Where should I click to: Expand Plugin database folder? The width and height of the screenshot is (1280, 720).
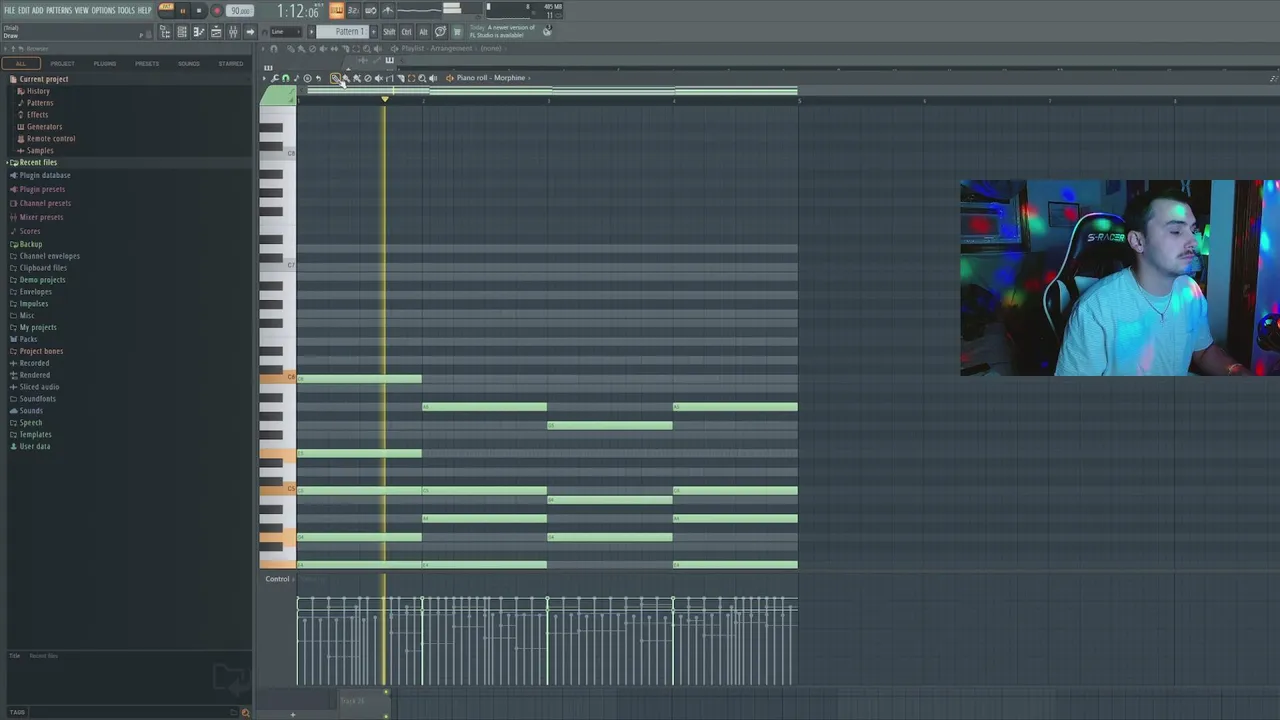click(x=45, y=175)
